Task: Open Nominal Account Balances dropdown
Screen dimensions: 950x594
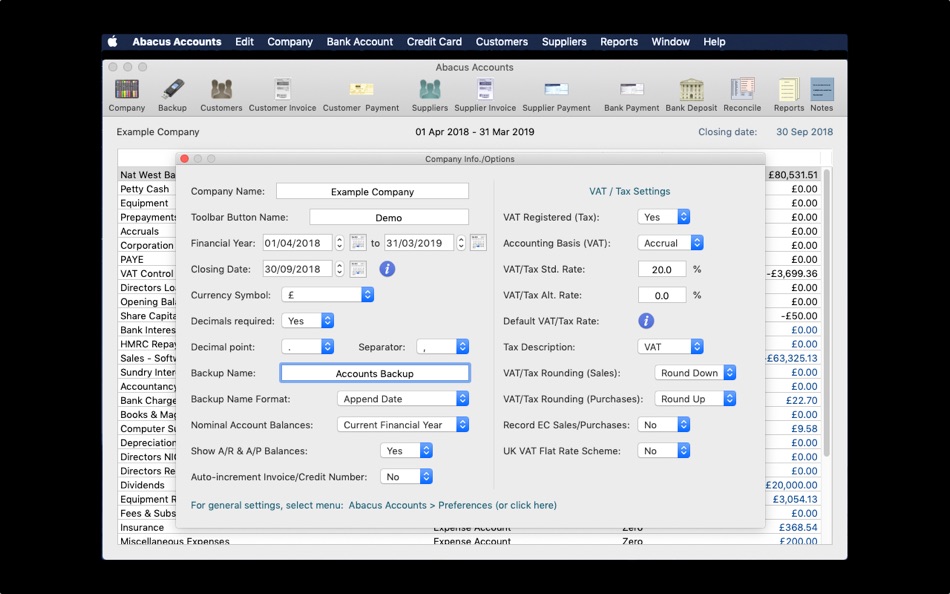Action: [403, 425]
